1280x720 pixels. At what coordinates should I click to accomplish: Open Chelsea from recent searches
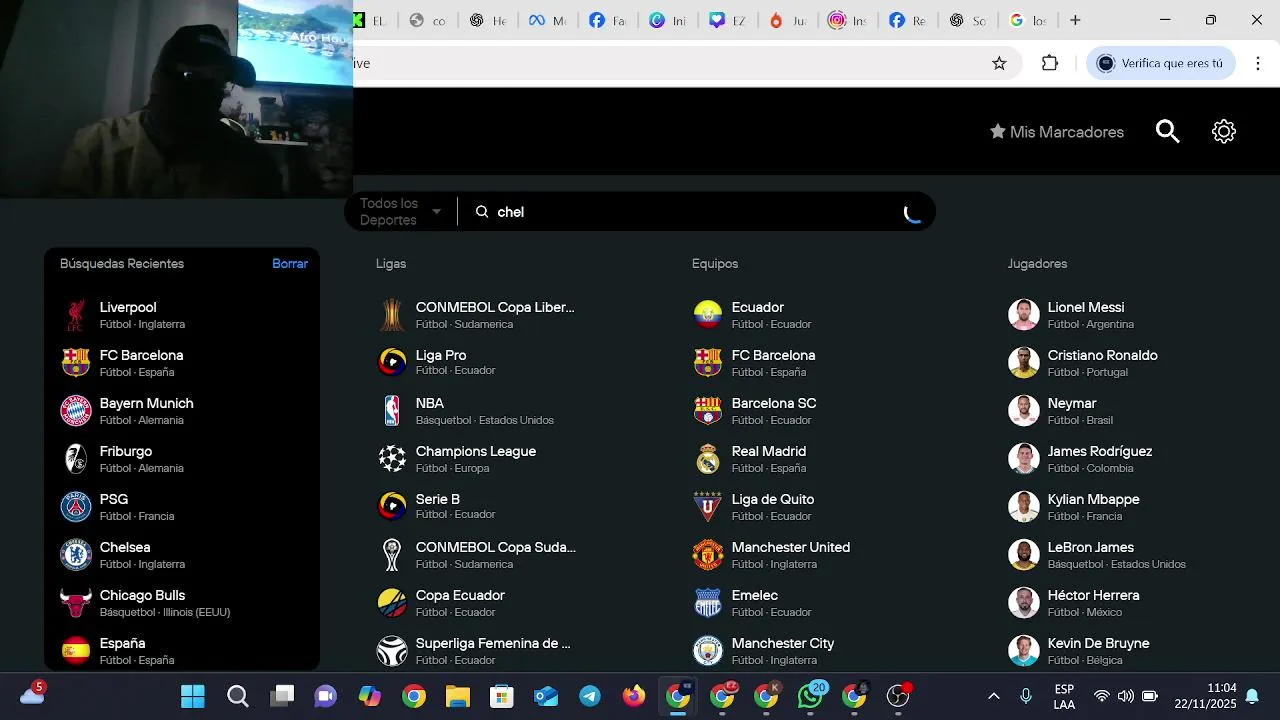point(182,555)
